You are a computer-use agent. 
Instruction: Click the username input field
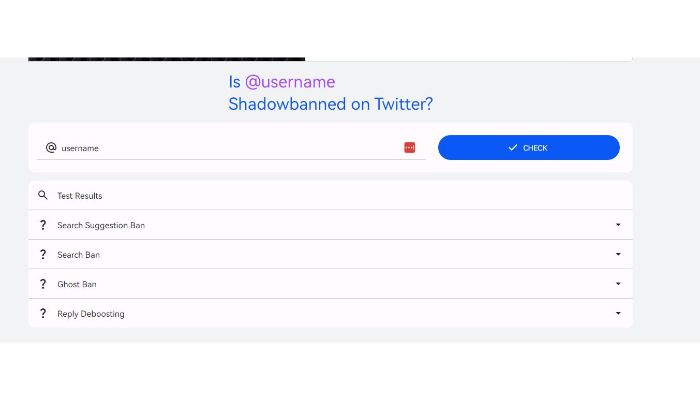pos(231,148)
